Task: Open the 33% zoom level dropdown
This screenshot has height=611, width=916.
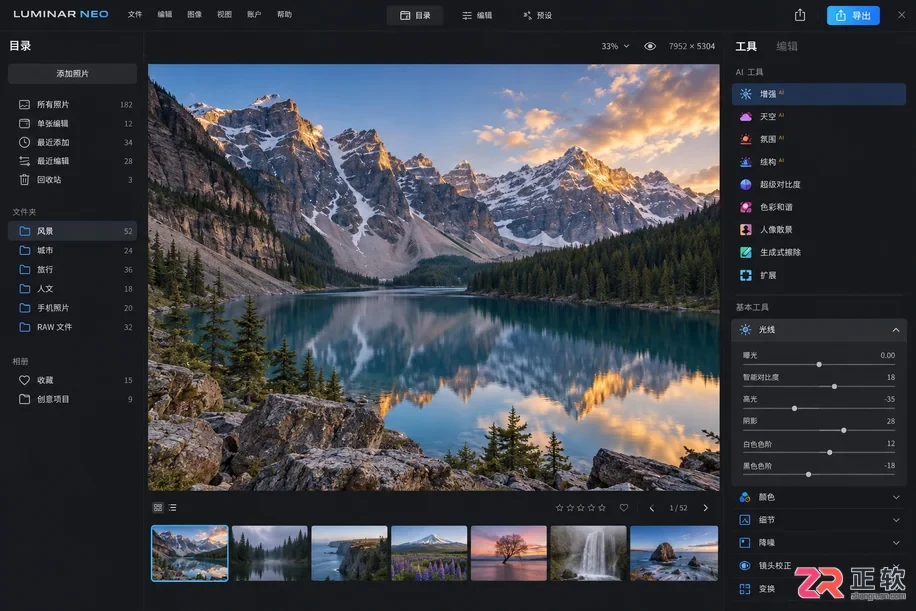Action: 615,46
